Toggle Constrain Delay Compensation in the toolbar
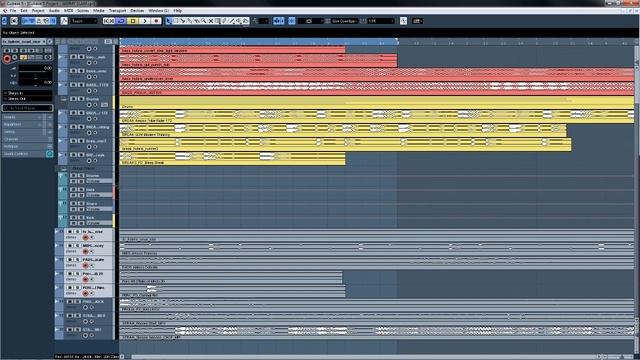 point(14,21)
